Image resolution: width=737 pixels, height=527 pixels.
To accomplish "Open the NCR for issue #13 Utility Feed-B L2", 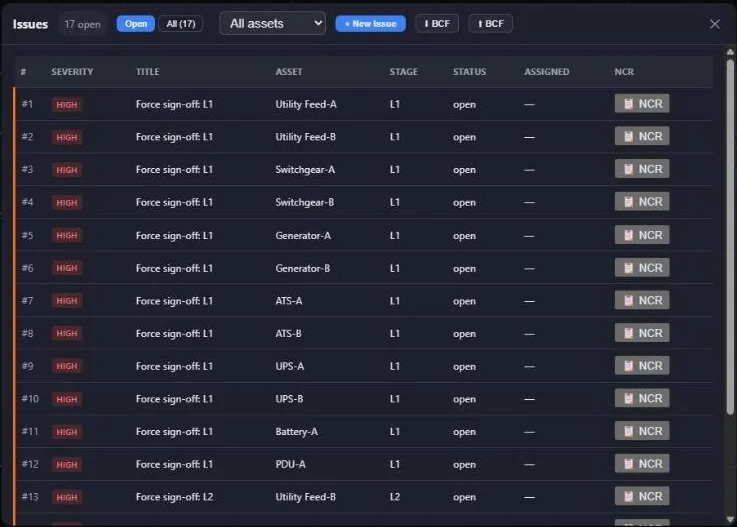I will (x=642, y=496).
